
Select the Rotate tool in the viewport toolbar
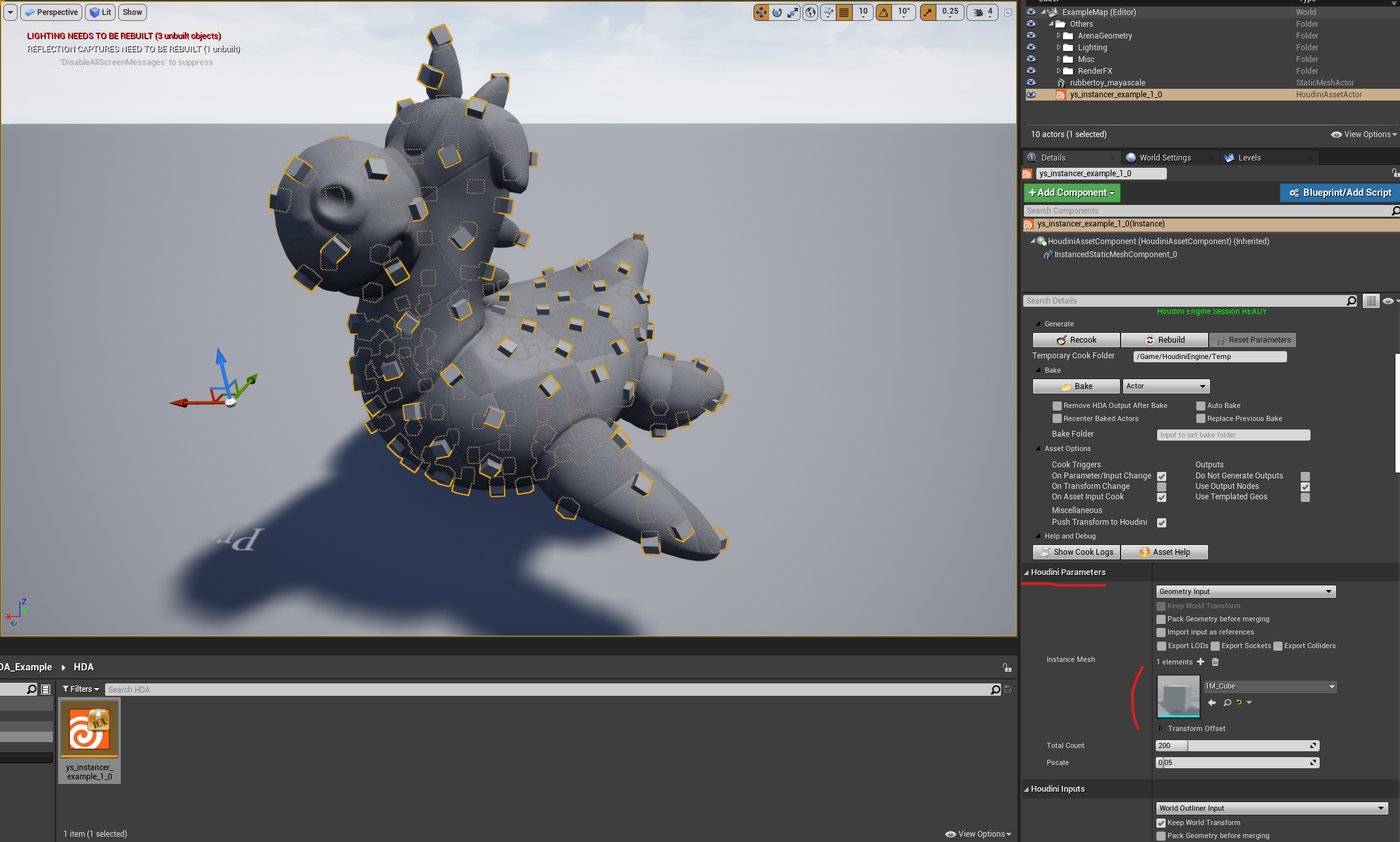coord(776,12)
